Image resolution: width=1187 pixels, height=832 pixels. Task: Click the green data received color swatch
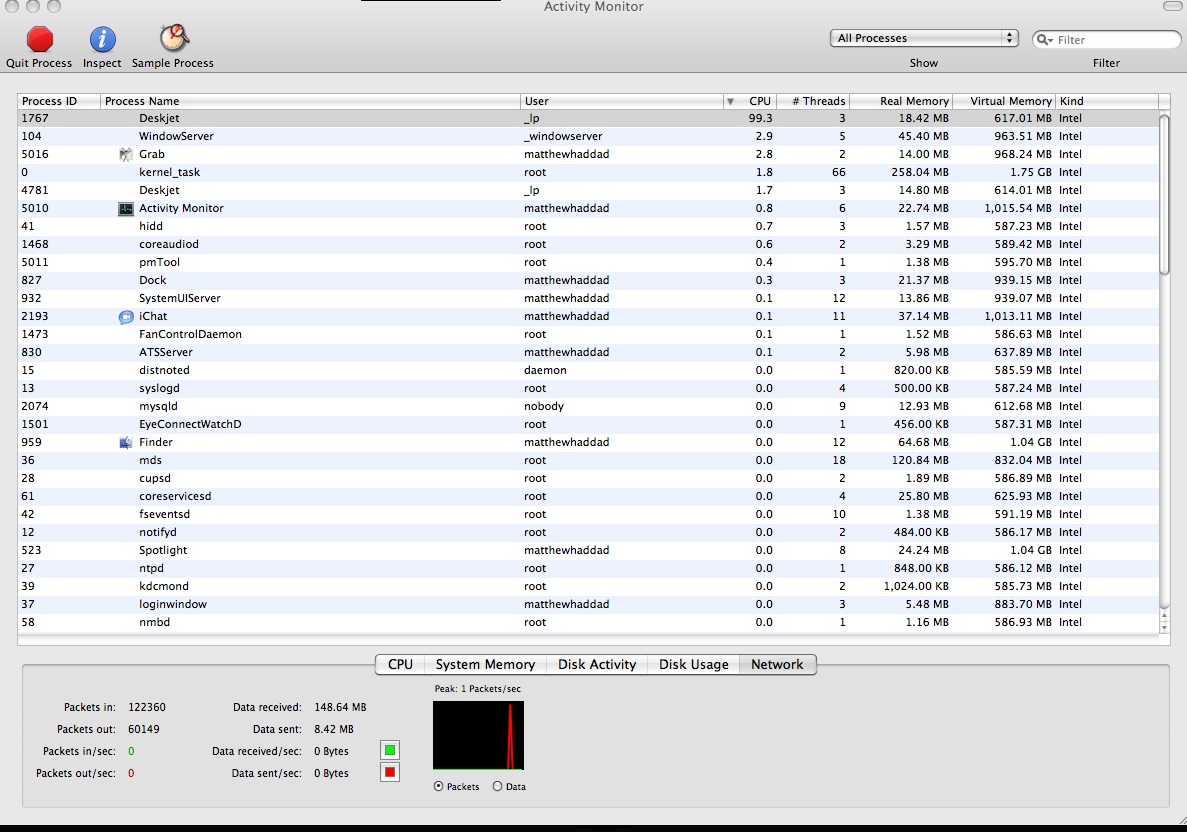(x=390, y=750)
